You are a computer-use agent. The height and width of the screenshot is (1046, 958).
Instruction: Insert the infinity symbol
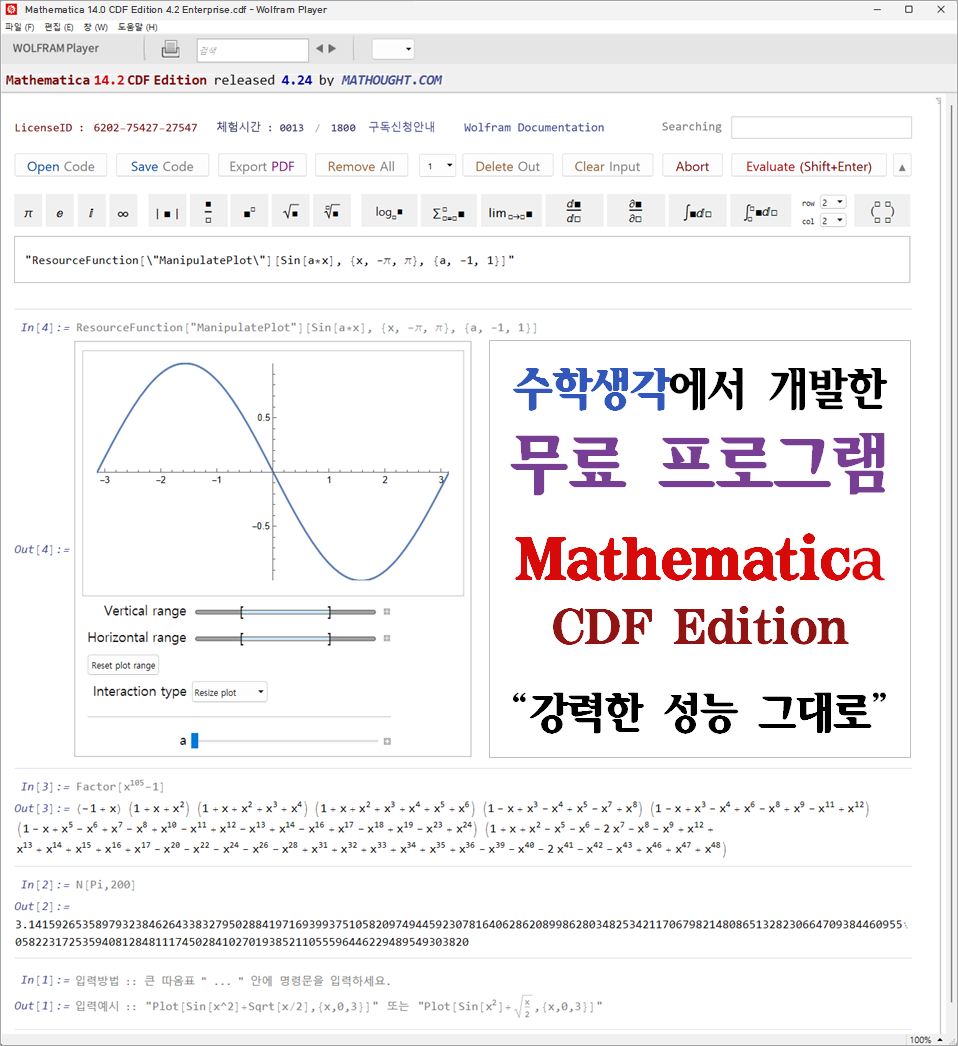[123, 212]
